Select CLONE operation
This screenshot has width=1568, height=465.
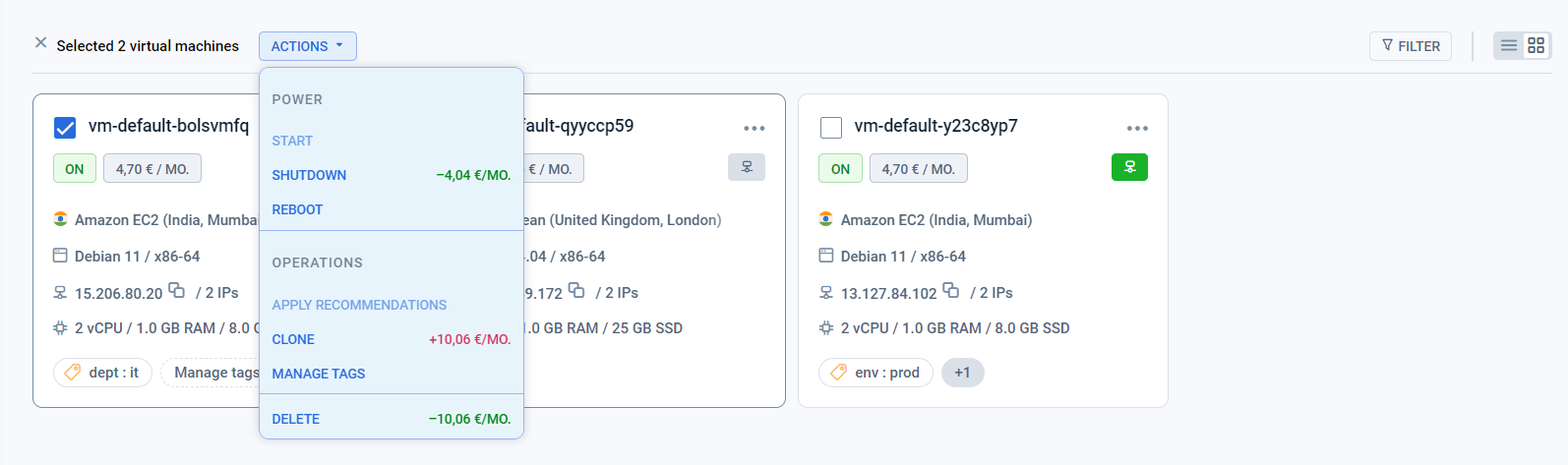point(392,339)
